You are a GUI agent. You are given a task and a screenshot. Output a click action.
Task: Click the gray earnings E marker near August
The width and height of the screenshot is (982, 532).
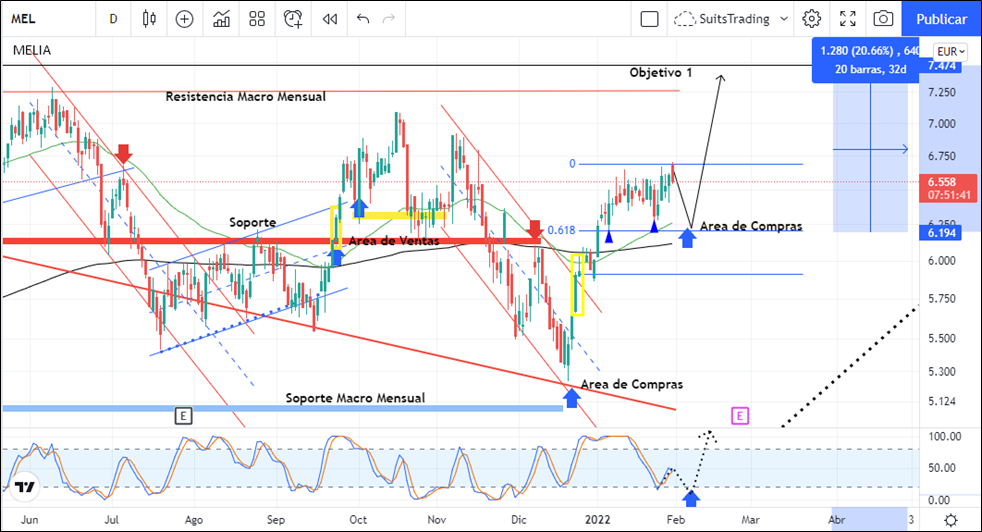(x=182, y=415)
